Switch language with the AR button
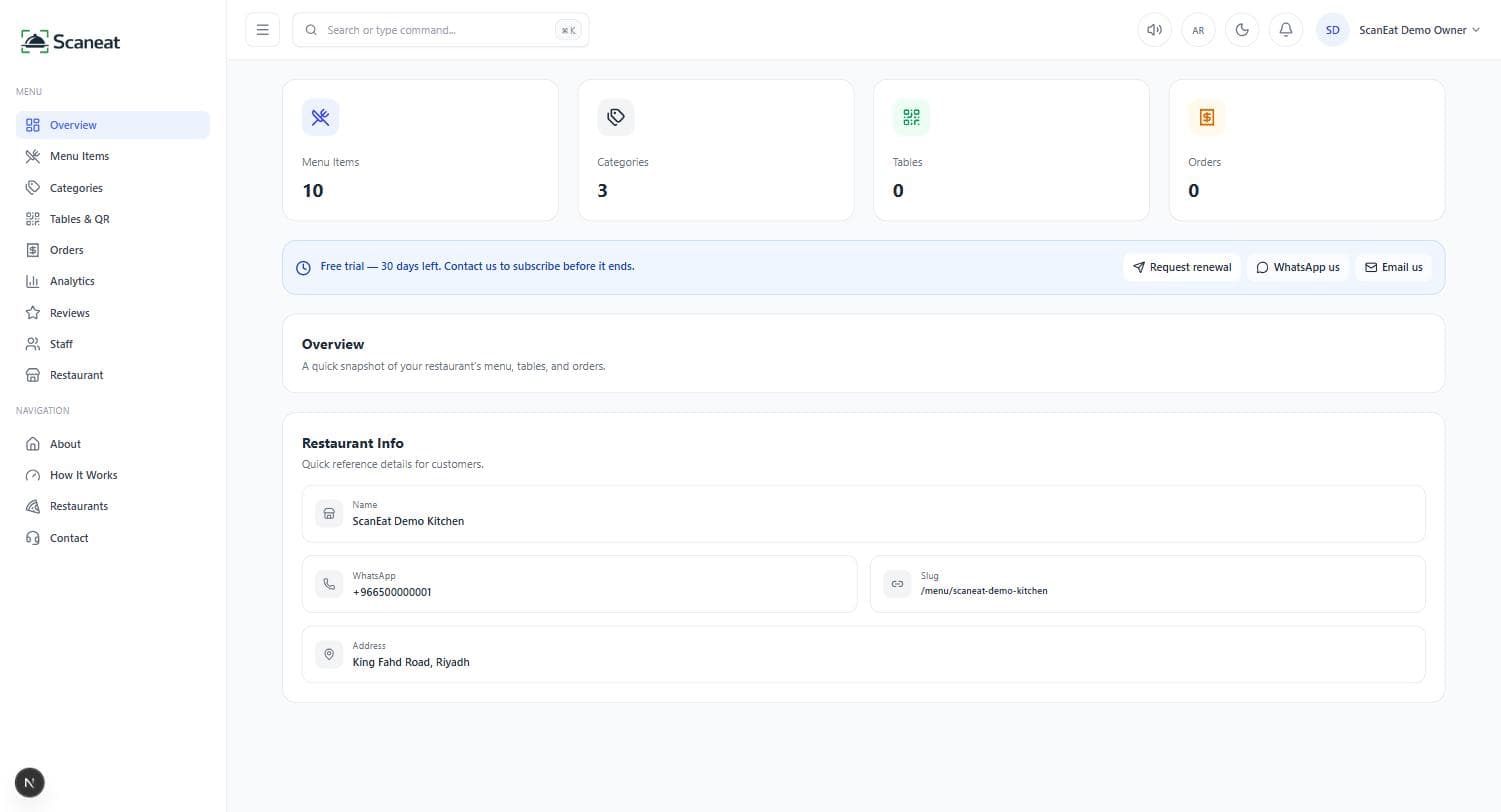The width and height of the screenshot is (1501, 812). click(1198, 30)
